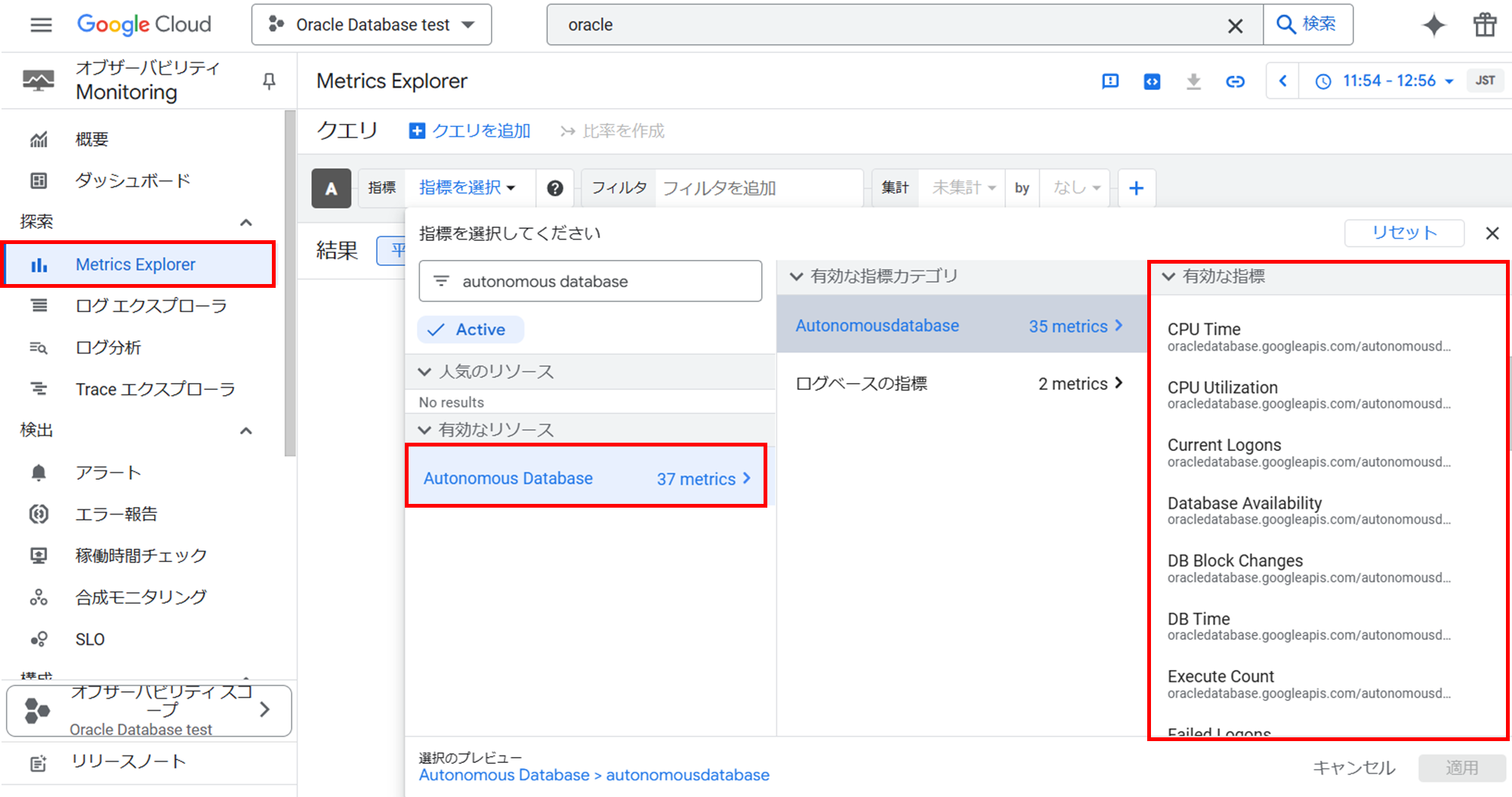The image size is (1512, 797).
Task: Open the オブザーバビリティ スコープ selector
Action: (149, 710)
